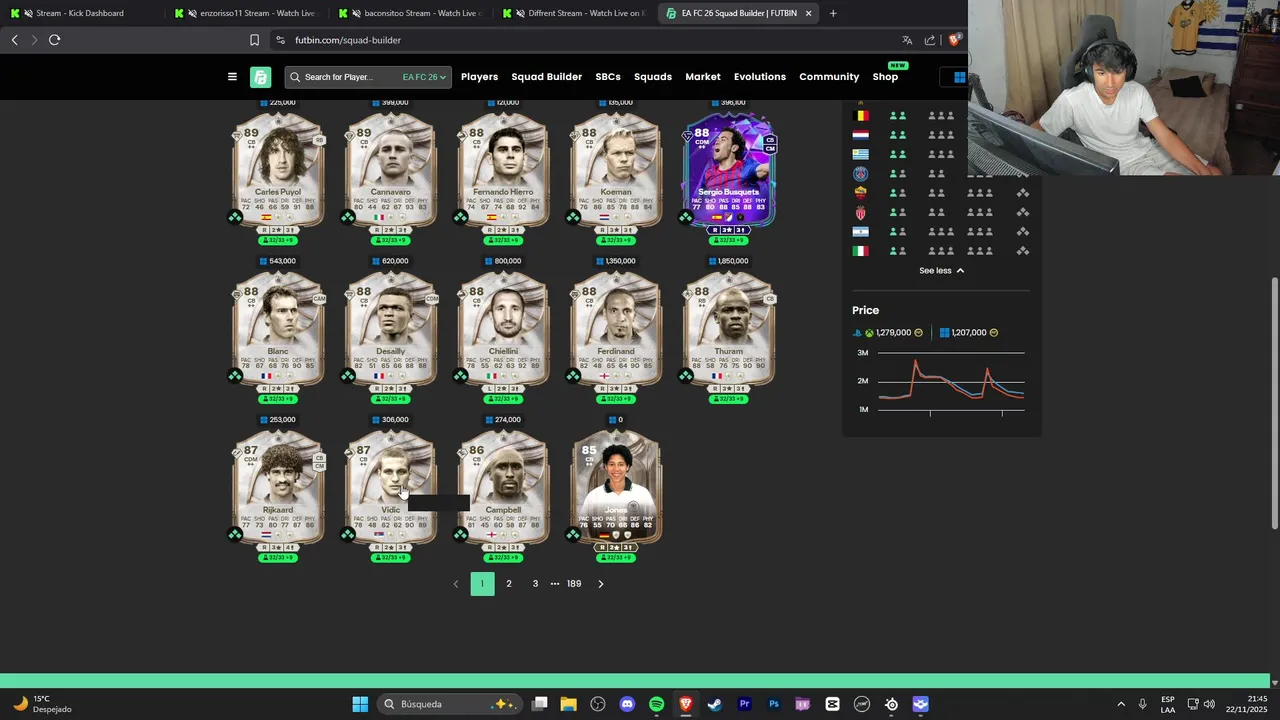Select the Cannavaro player card

(x=391, y=171)
